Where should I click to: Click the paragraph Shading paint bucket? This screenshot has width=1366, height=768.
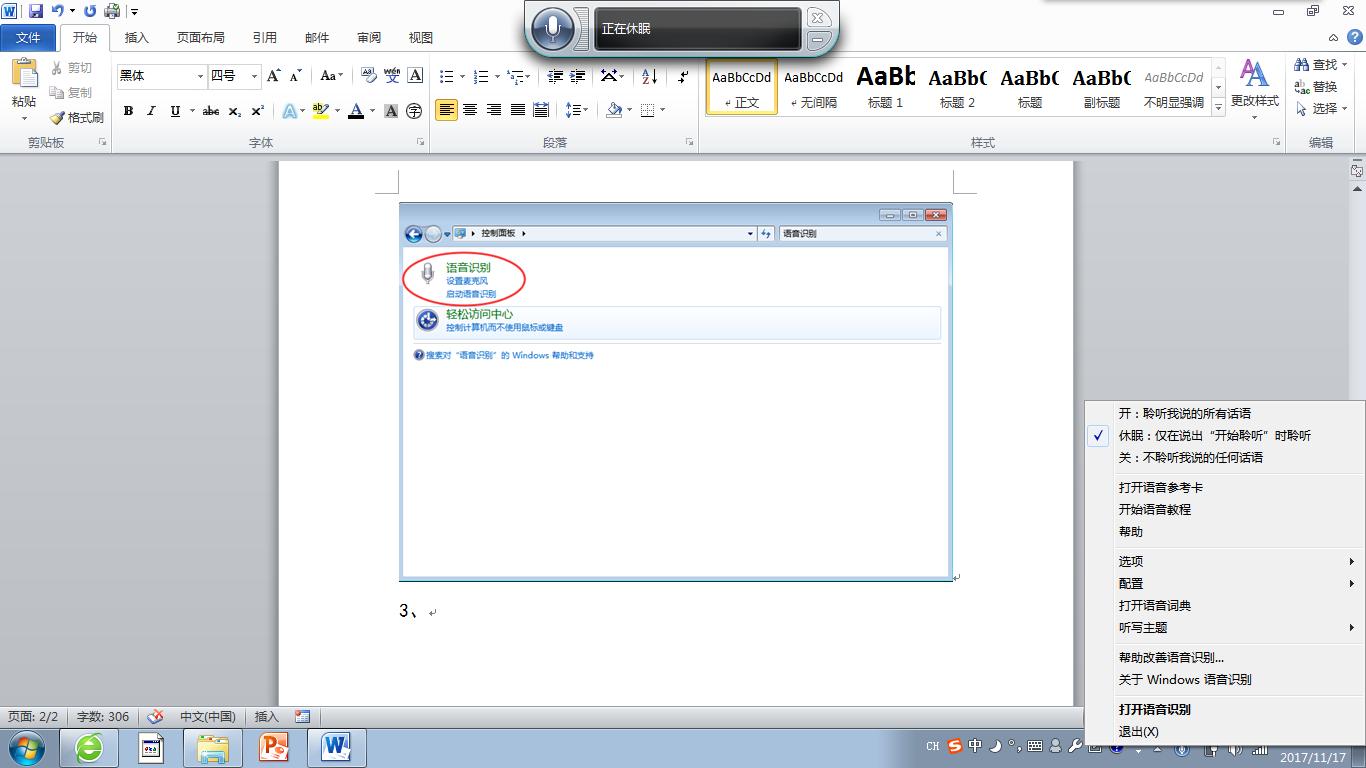click(x=614, y=110)
